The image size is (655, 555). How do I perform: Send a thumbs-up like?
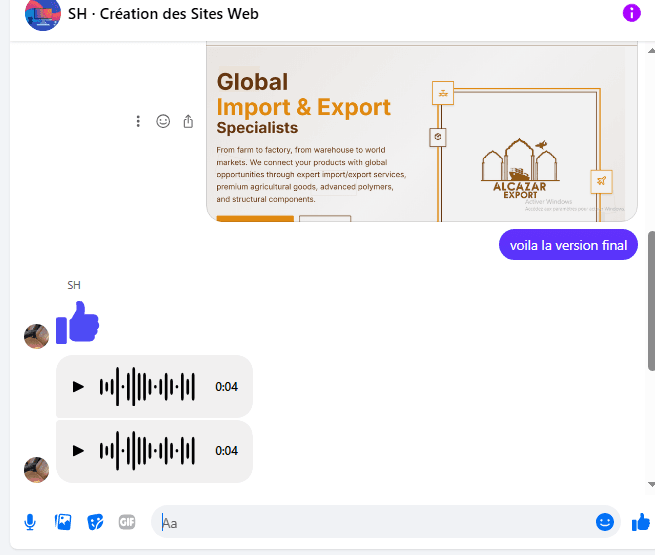[x=640, y=522]
